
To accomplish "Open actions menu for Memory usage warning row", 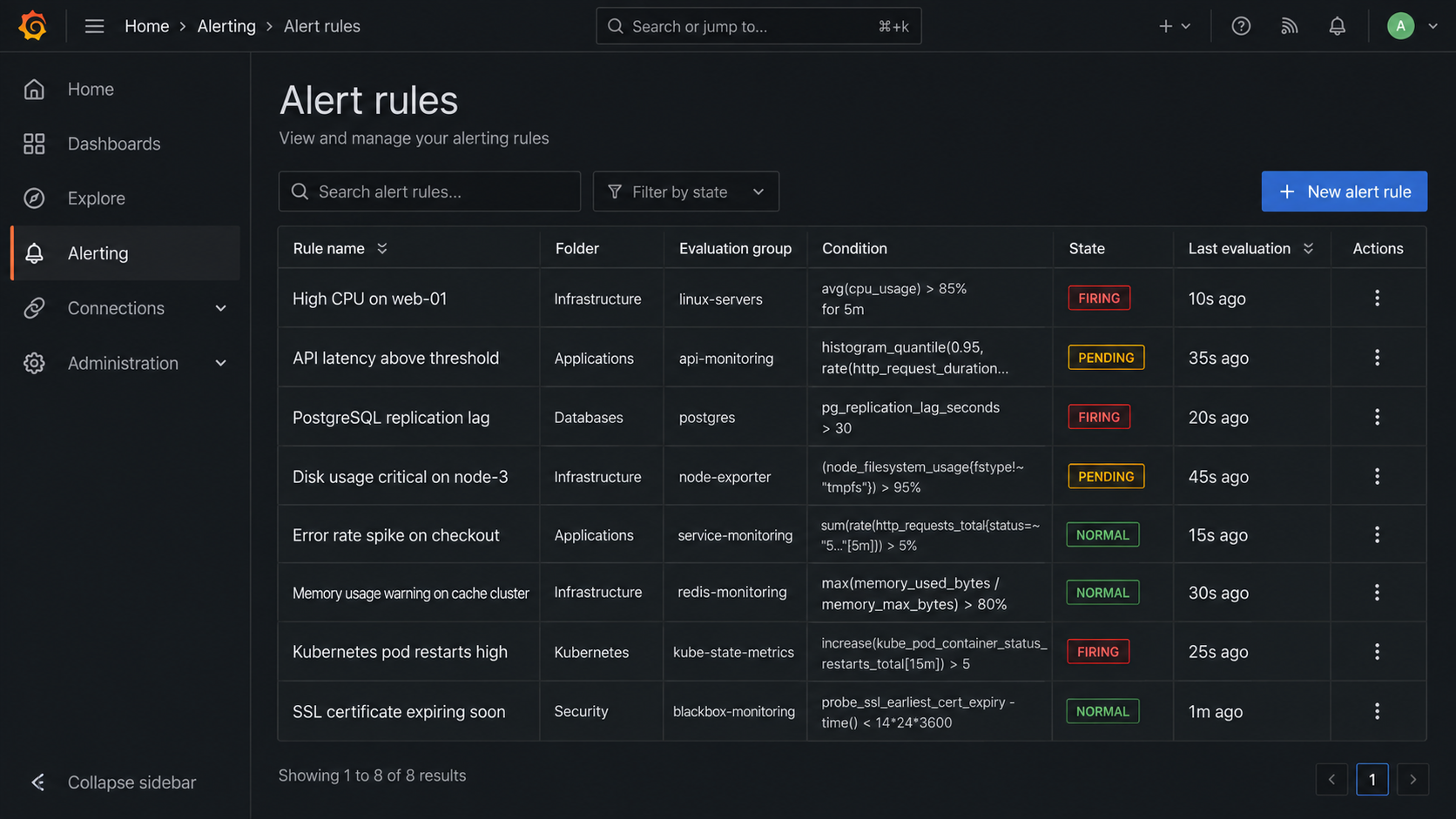I will click(x=1377, y=593).
